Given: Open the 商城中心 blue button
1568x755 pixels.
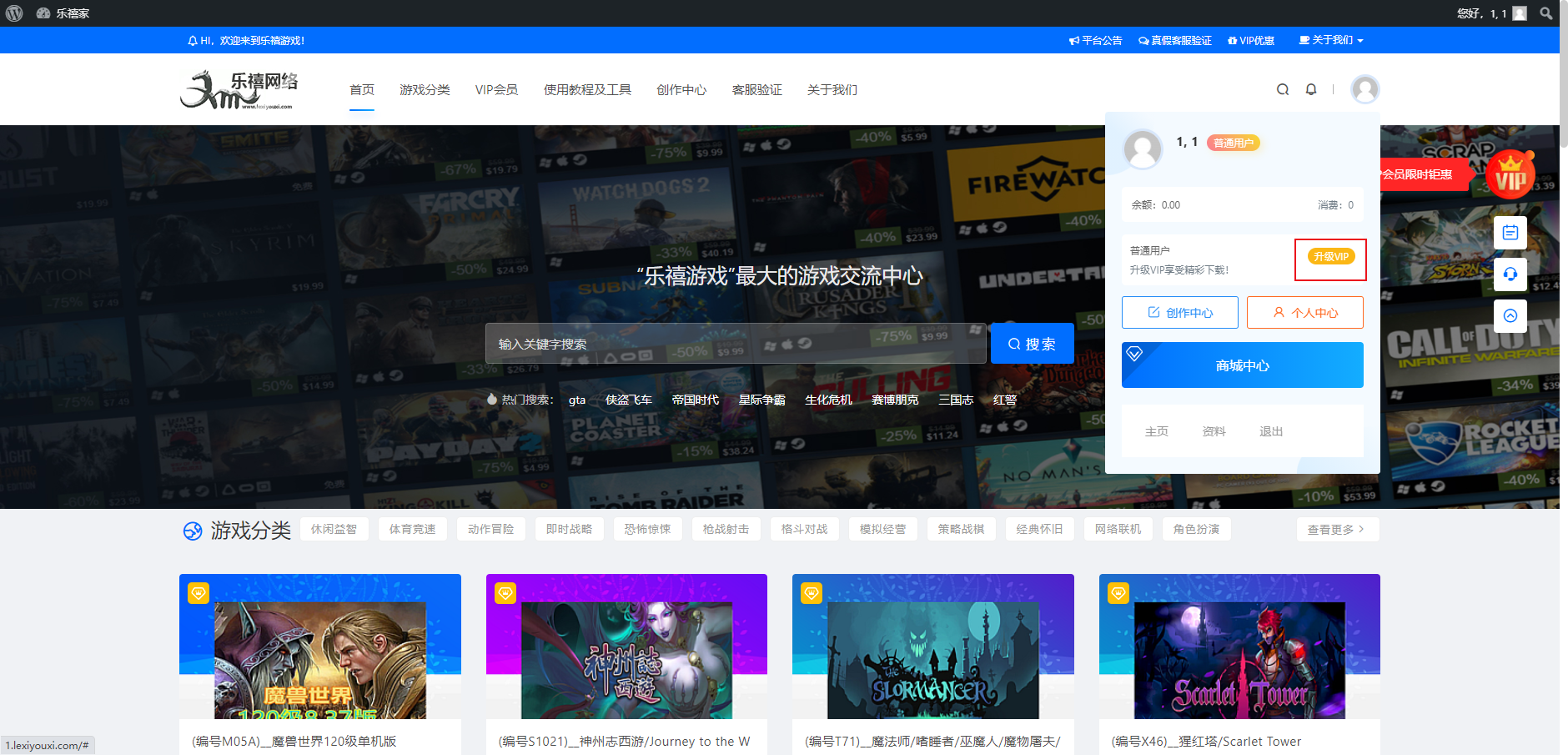Looking at the screenshot, I should (1243, 365).
